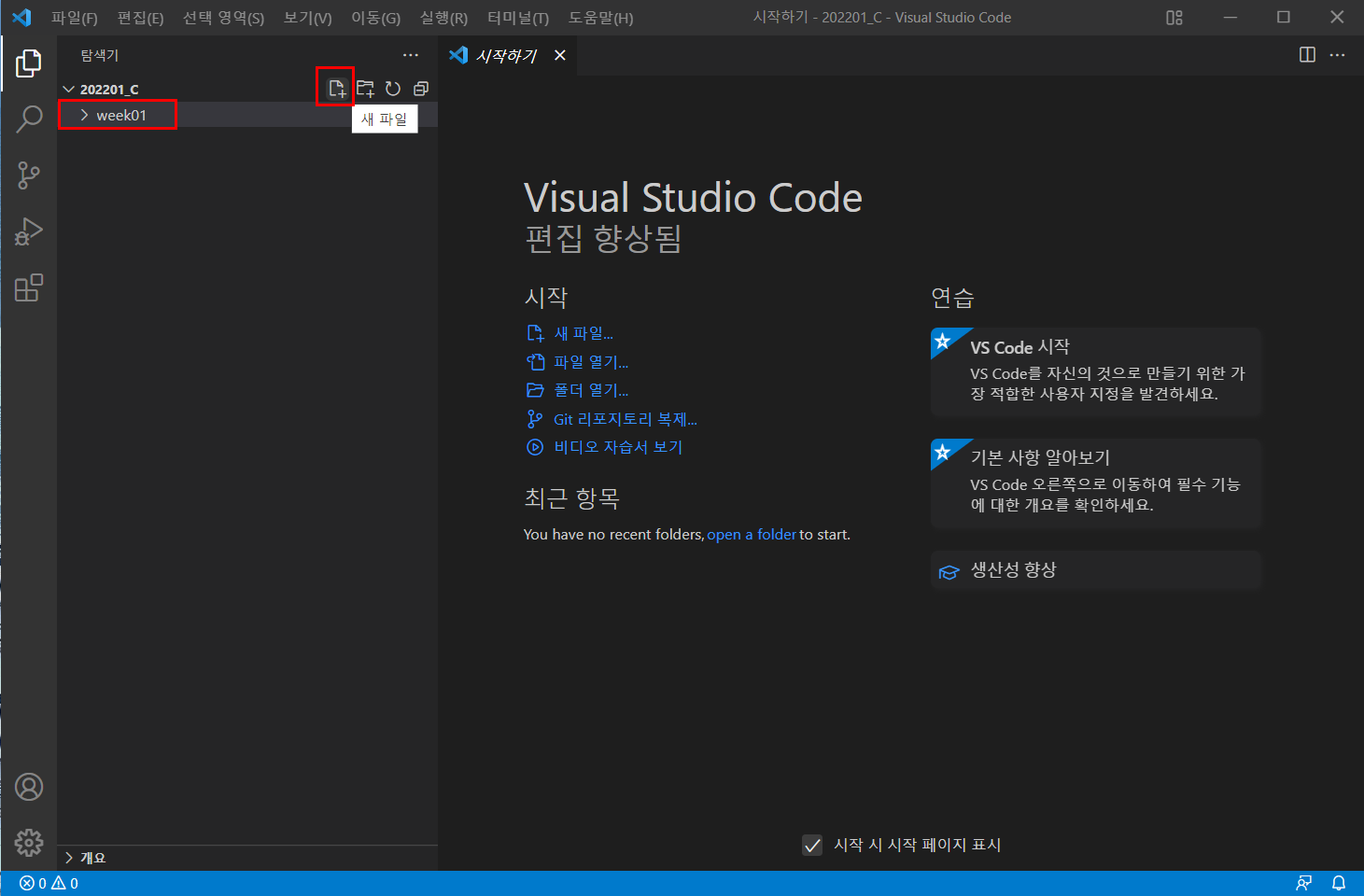
Task: Click the 파일 열기... link
Action: point(578,362)
